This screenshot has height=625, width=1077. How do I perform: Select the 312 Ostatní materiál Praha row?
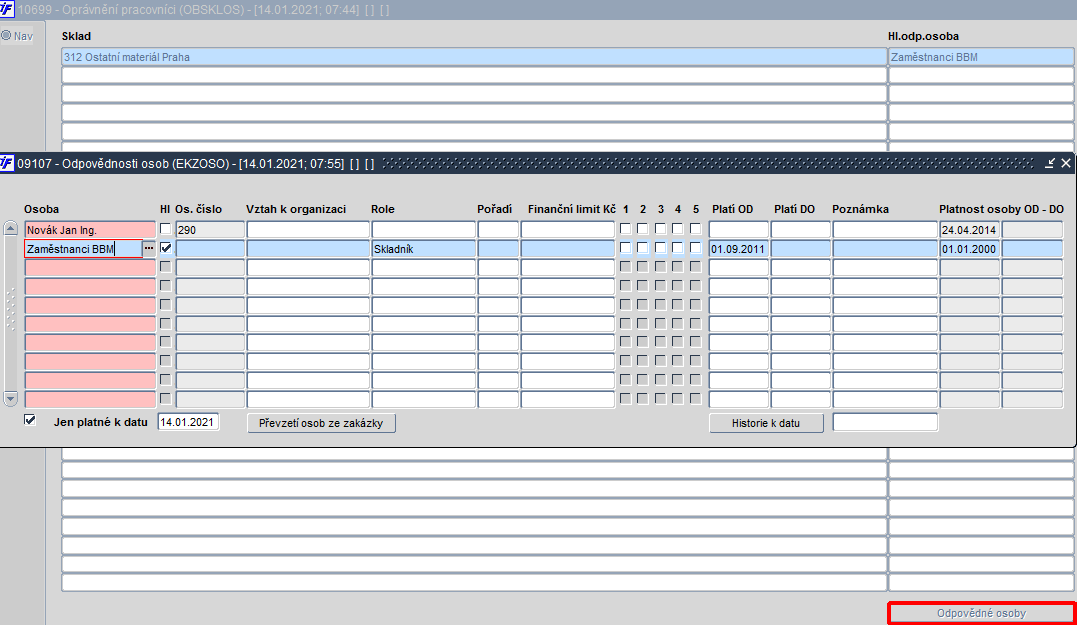[474, 57]
